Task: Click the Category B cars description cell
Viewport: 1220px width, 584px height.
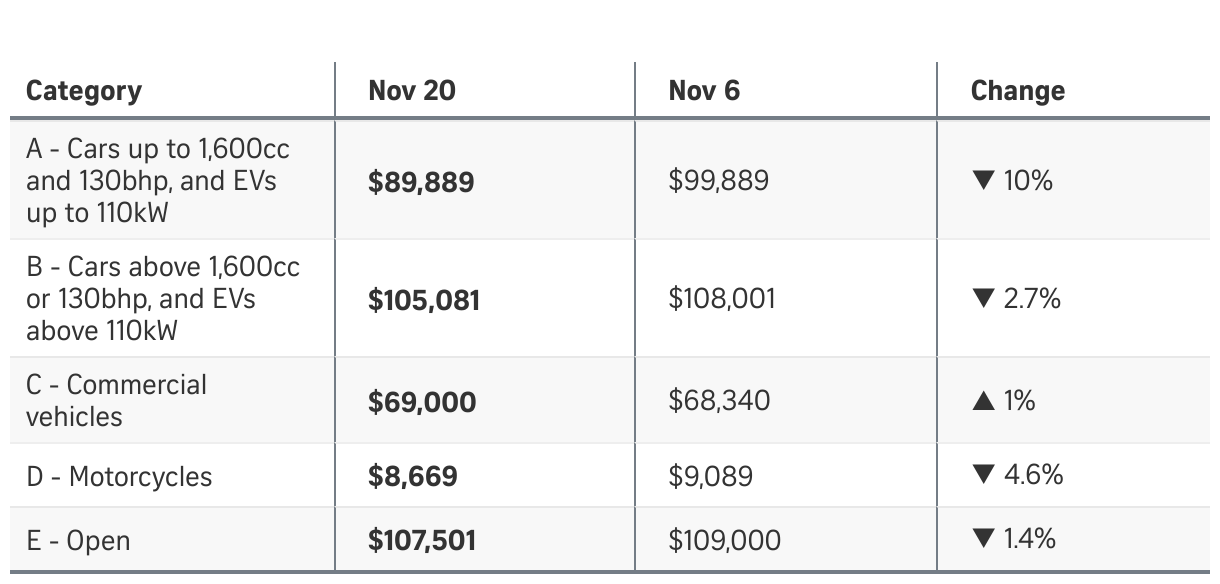Action: pos(162,298)
